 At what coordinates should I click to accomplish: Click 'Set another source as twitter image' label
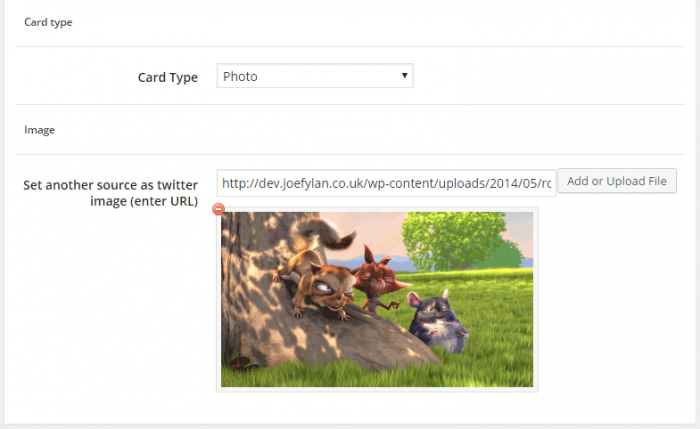(110, 193)
